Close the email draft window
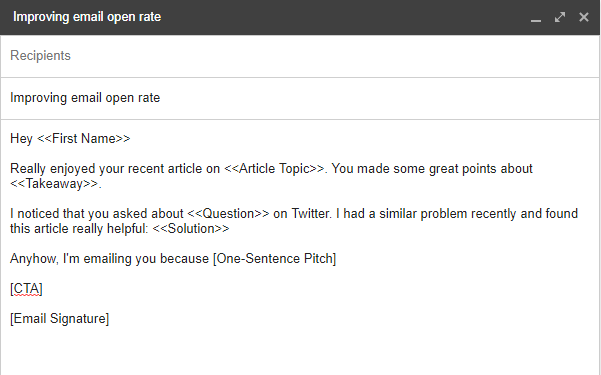The height and width of the screenshot is (375, 601). 584,17
